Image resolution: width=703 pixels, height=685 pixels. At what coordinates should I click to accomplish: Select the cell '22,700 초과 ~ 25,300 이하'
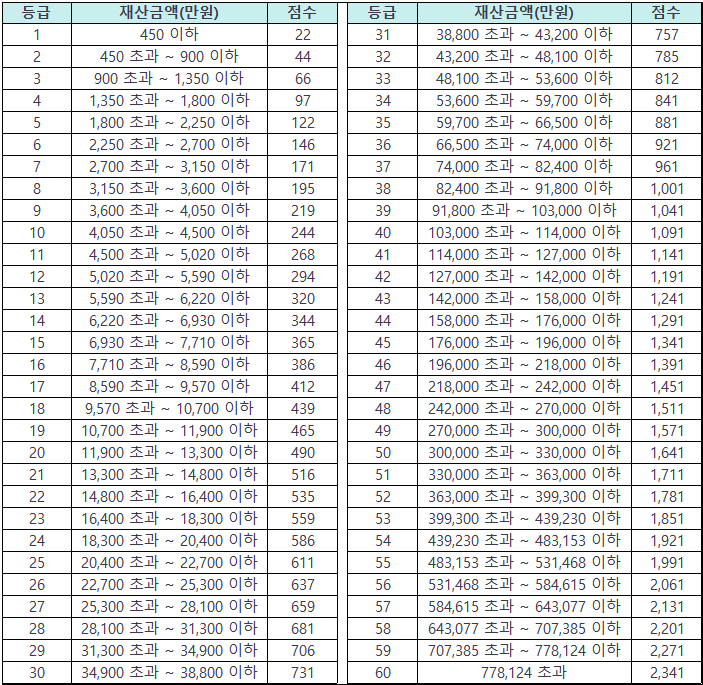click(x=169, y=584)
